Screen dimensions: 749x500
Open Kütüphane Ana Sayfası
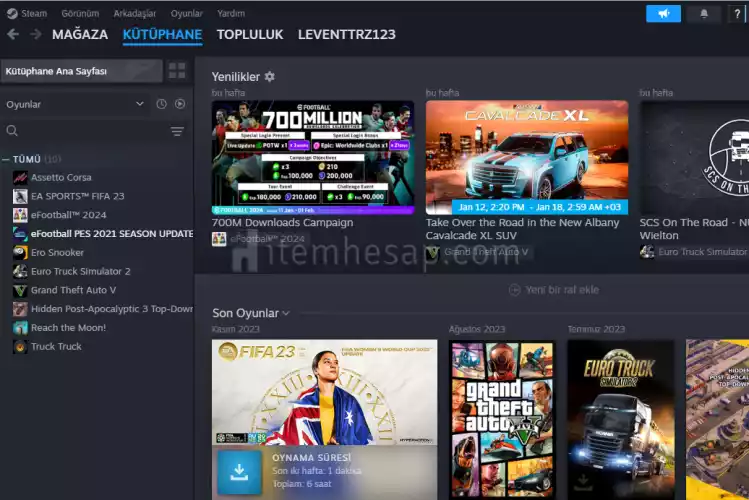click(x=80, y=71)
